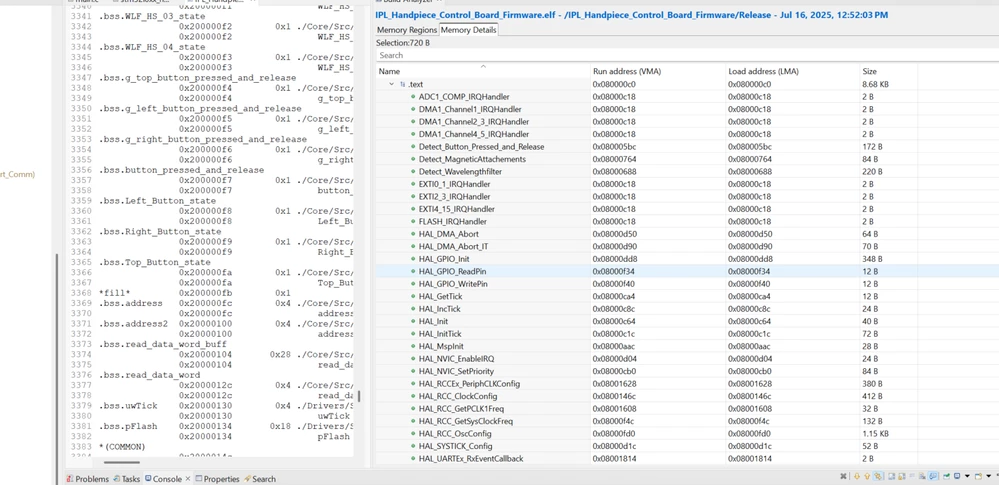
Task: Switch to the Memory Regions tab
Action: coord(406,30)
